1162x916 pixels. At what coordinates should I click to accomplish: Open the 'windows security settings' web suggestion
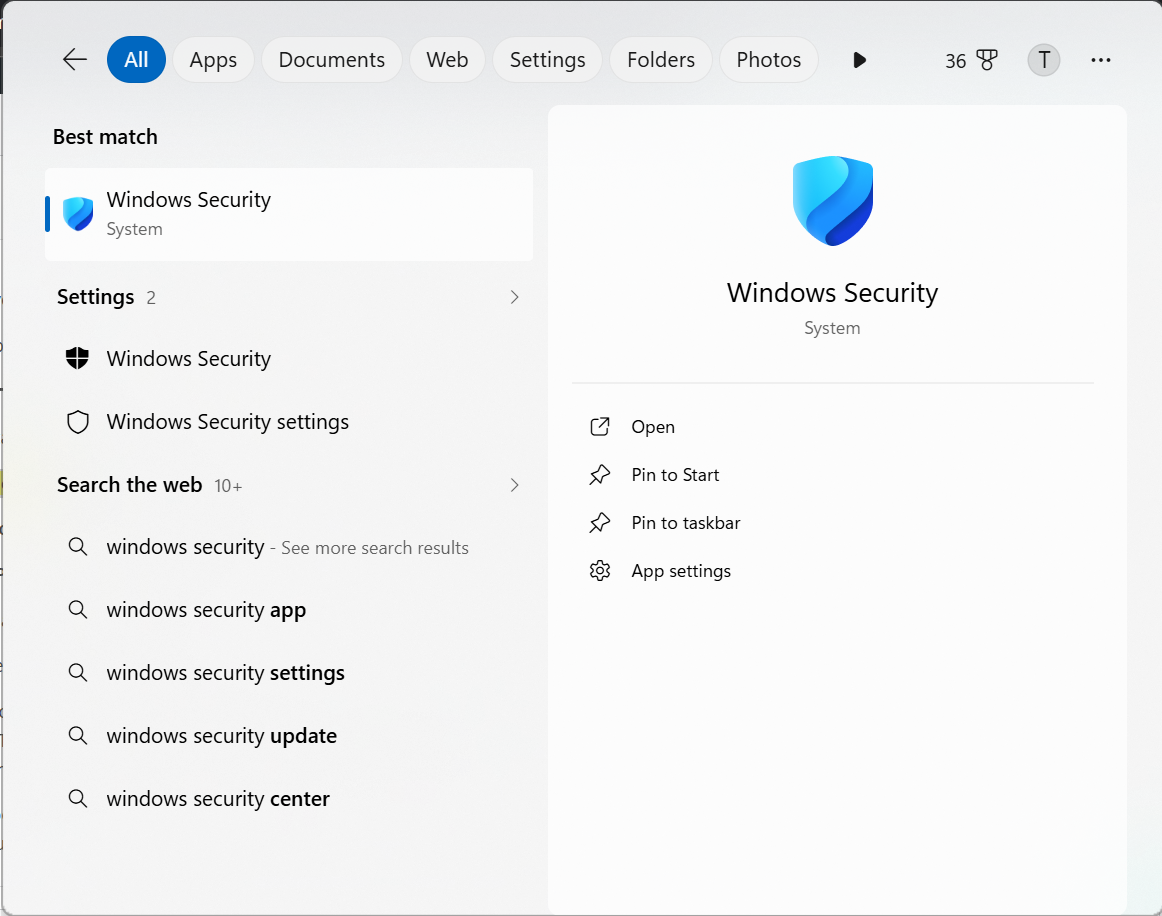pyautogui.click(x=289, y=673)
